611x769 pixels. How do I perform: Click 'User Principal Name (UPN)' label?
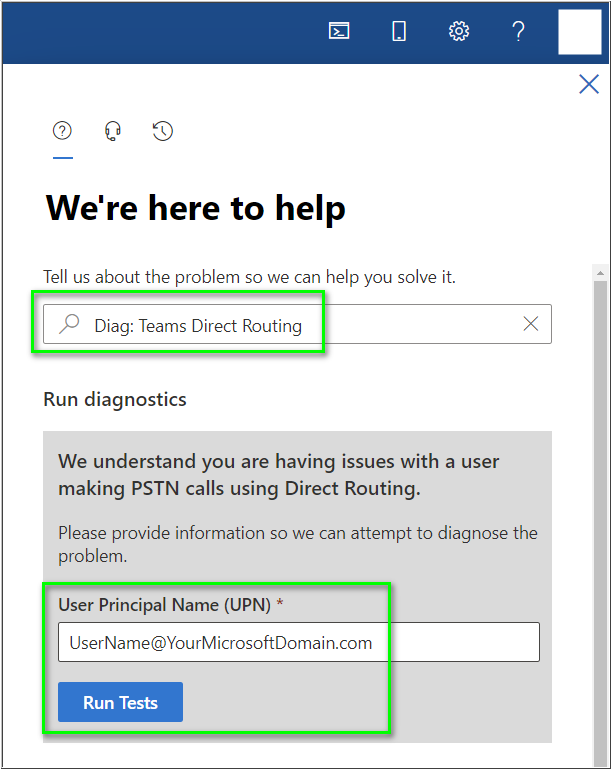tap(164, 605)
